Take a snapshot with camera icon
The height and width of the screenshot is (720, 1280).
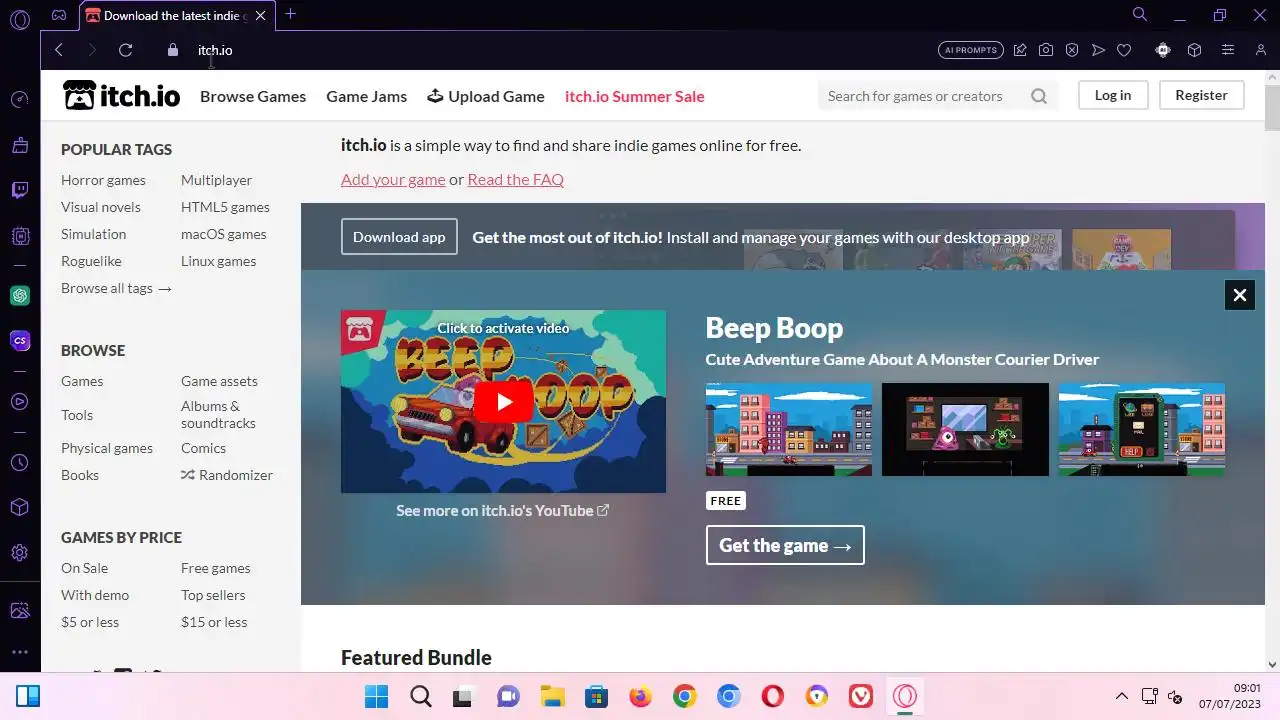point(1046,50)
